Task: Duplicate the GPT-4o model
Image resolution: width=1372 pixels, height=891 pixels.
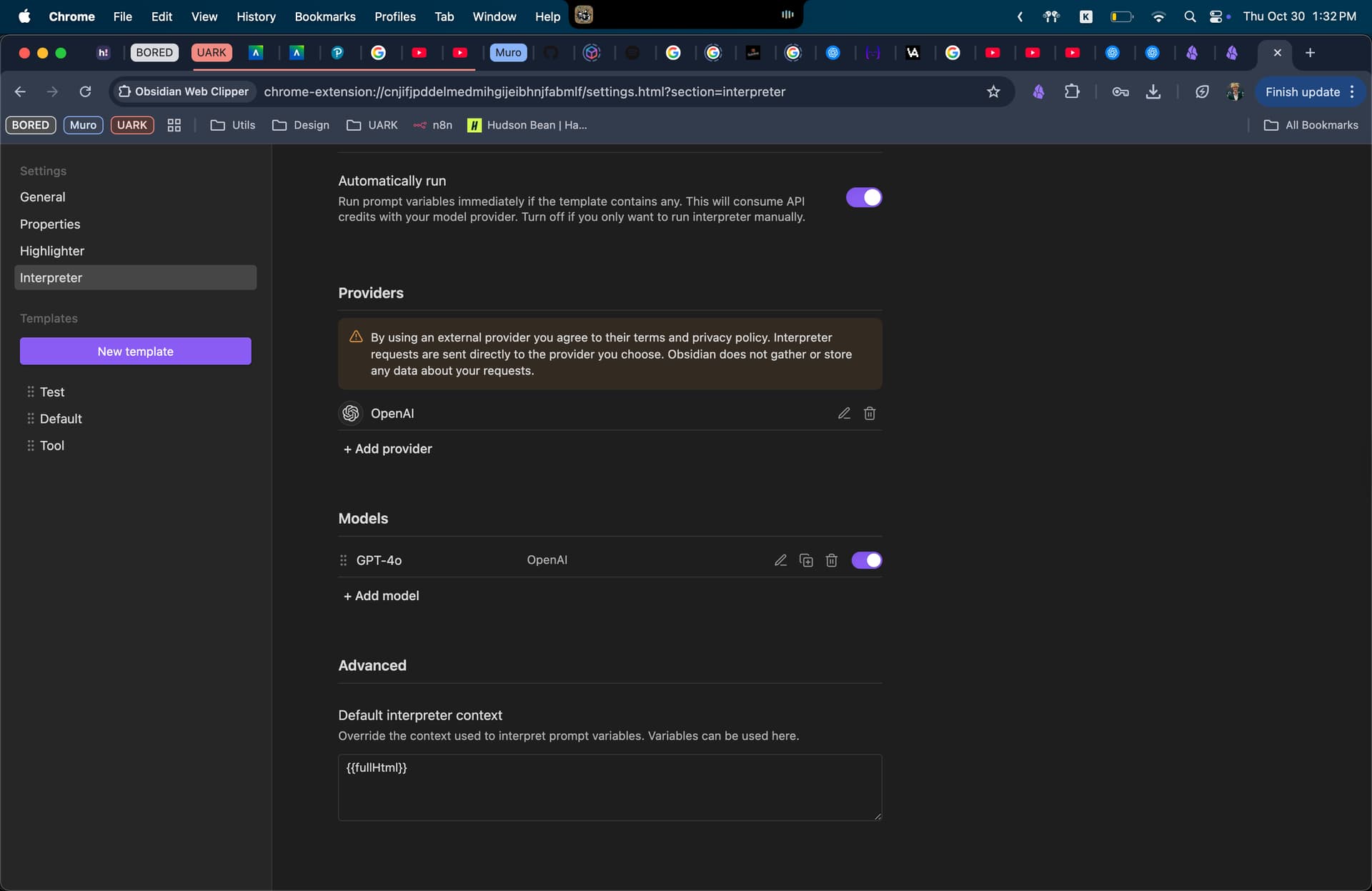Action: click(x=806, y=560)
